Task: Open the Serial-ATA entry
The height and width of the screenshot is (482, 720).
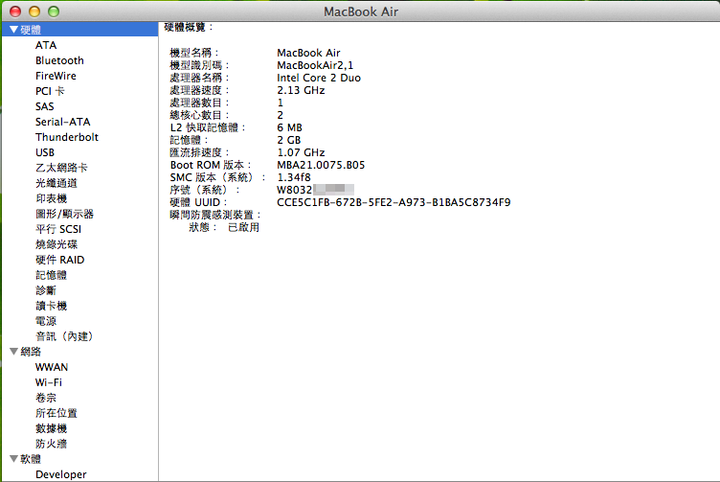Action: (63, 122)
